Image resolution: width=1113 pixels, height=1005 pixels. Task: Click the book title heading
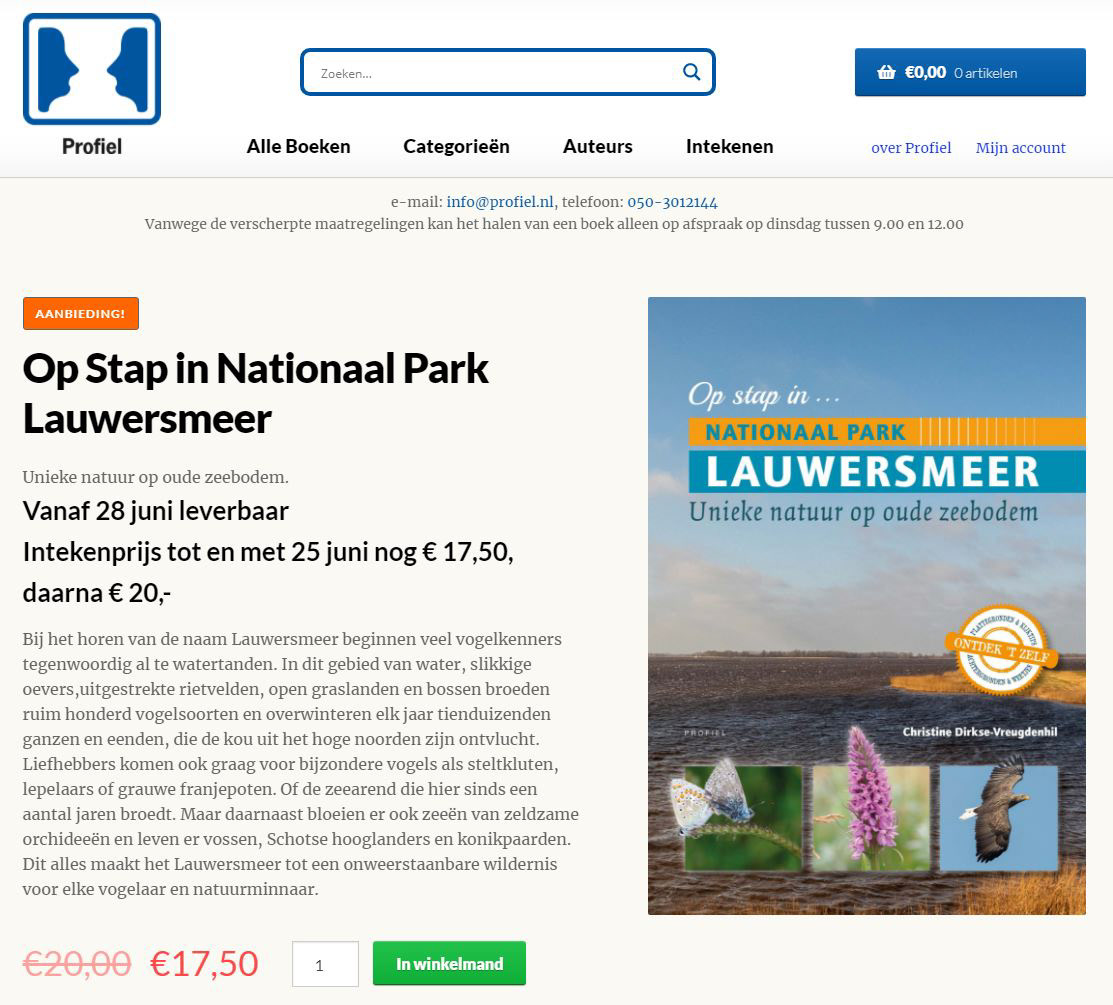[x=256, y=393]
